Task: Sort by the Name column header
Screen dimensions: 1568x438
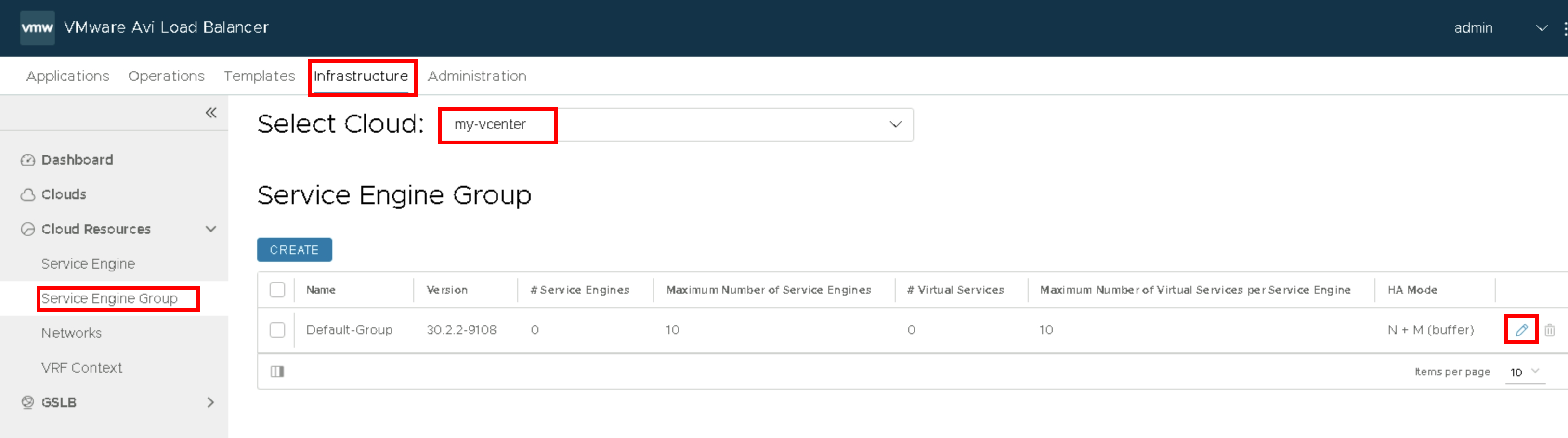Action: coord(321,290)
